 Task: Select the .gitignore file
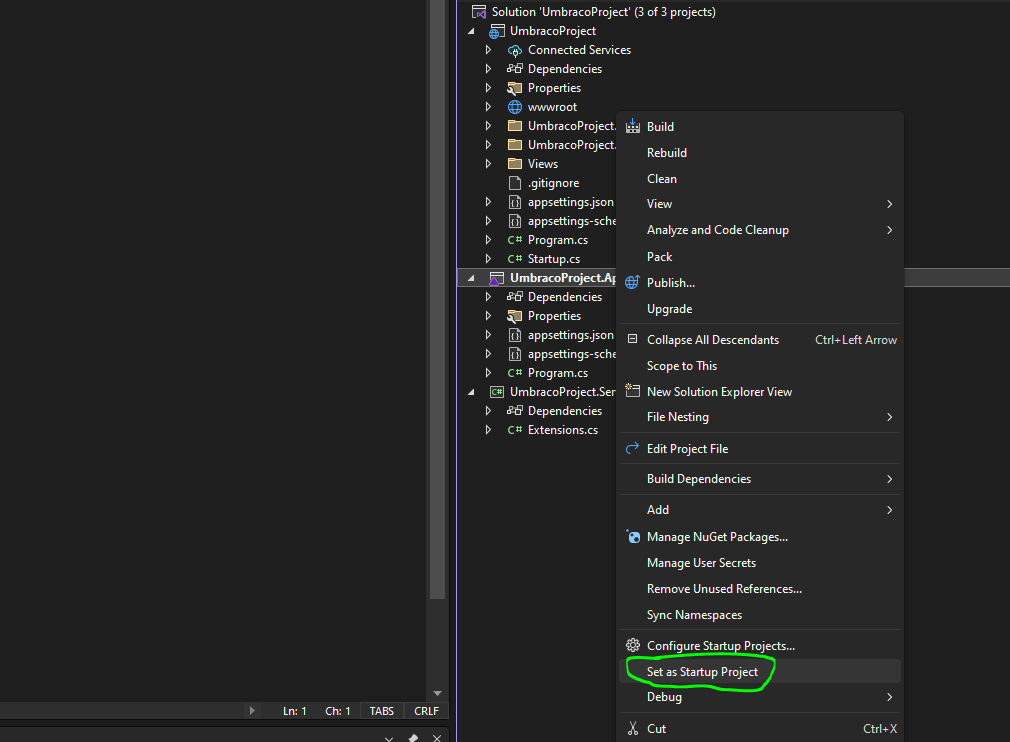click(553, 183)
